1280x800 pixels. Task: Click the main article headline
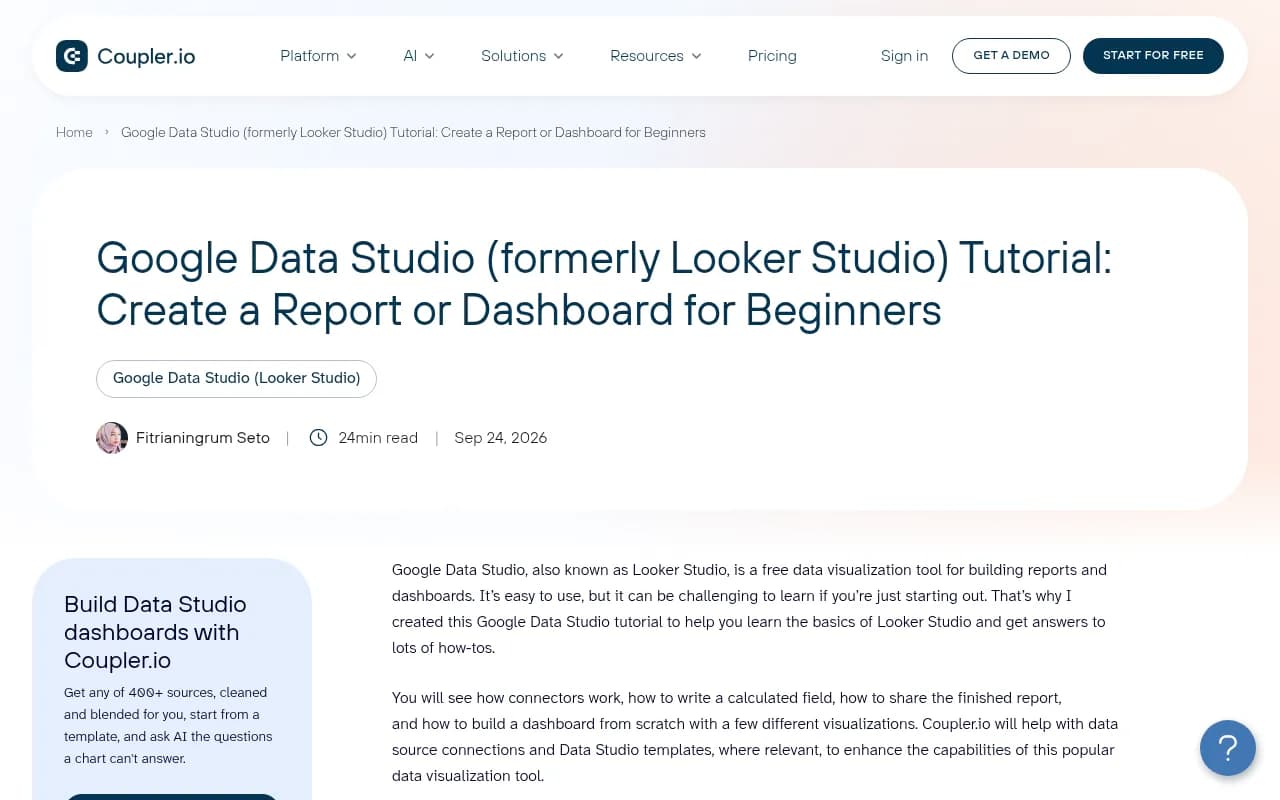[x=604, y=284]
